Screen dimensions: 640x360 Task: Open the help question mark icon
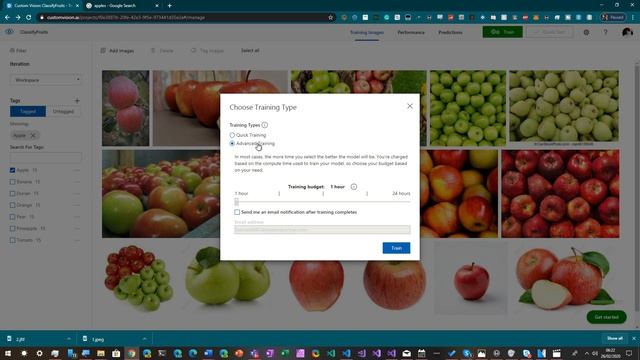(x=605, y=32)
